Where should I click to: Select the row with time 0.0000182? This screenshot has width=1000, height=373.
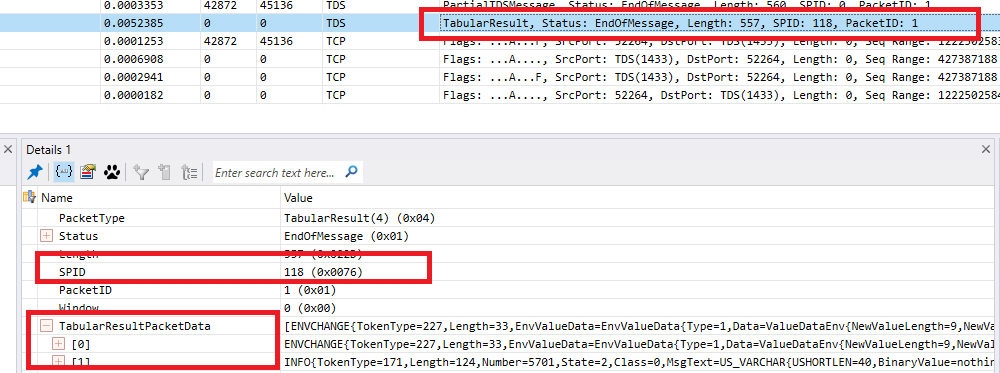pos(500,96)
